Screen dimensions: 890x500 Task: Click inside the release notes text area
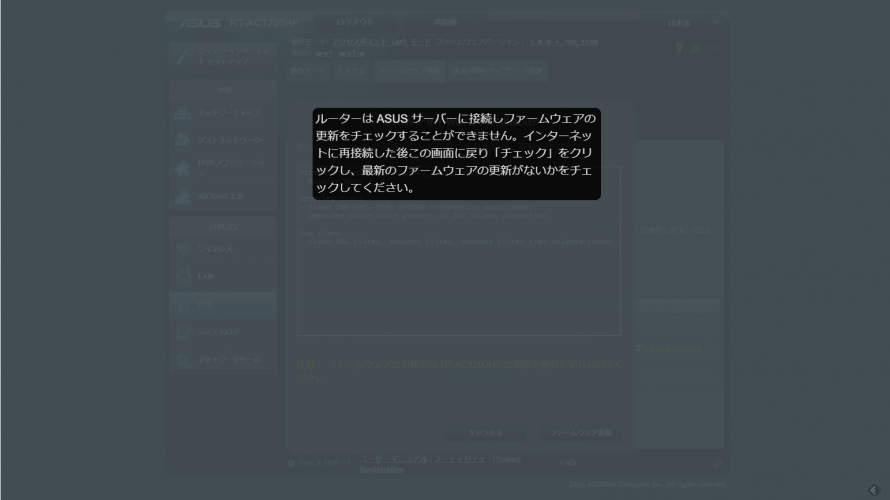click(459, 250)
